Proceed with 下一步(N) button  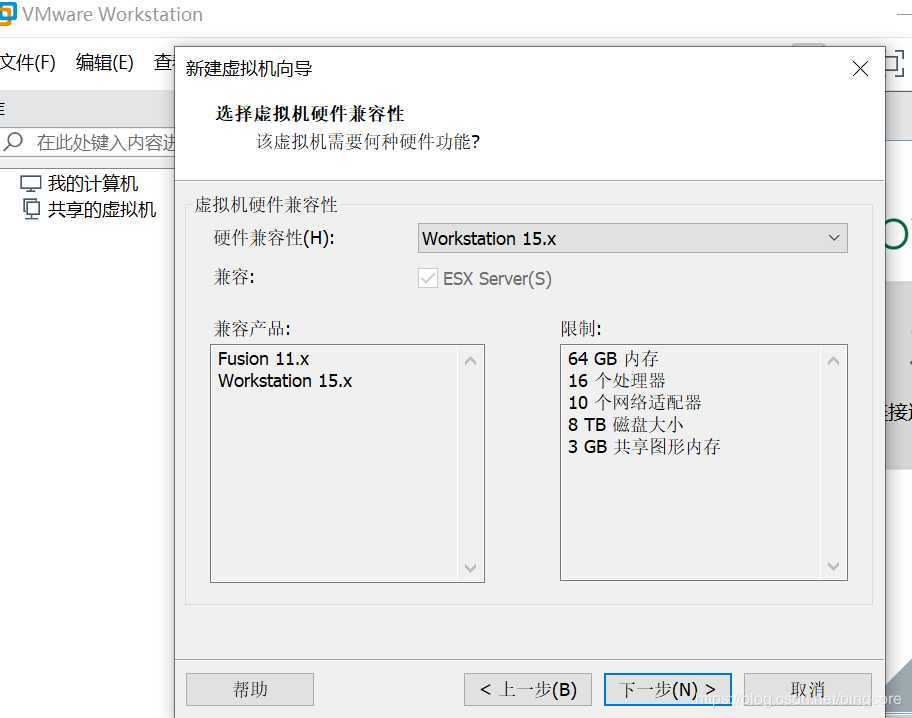(668, 689)
